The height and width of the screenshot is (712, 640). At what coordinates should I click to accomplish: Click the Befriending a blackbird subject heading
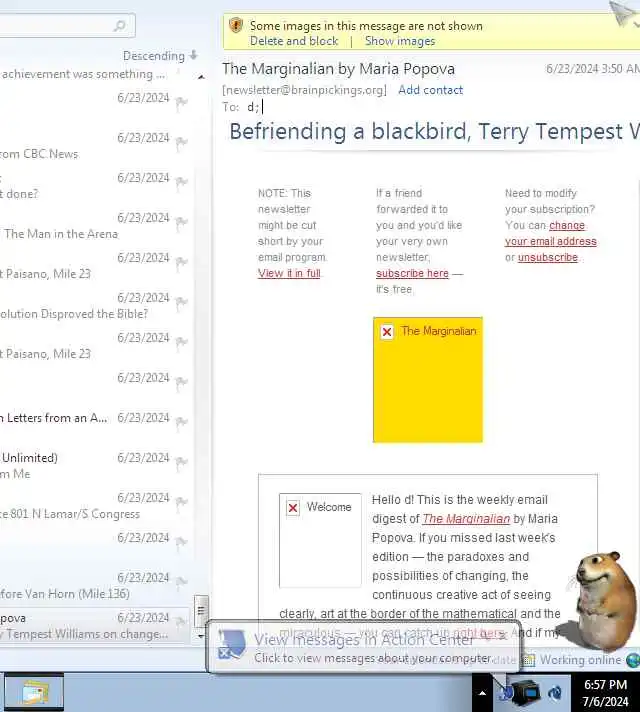434,132
